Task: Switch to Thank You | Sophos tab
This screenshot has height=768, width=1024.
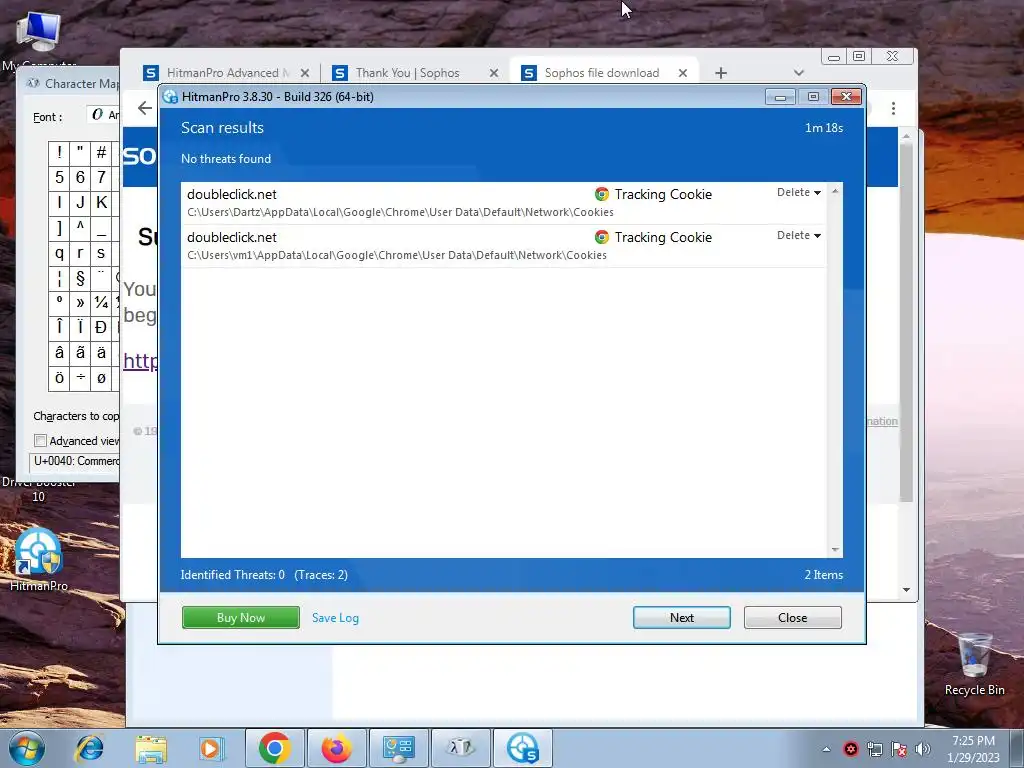Action: tap(415, 72)
